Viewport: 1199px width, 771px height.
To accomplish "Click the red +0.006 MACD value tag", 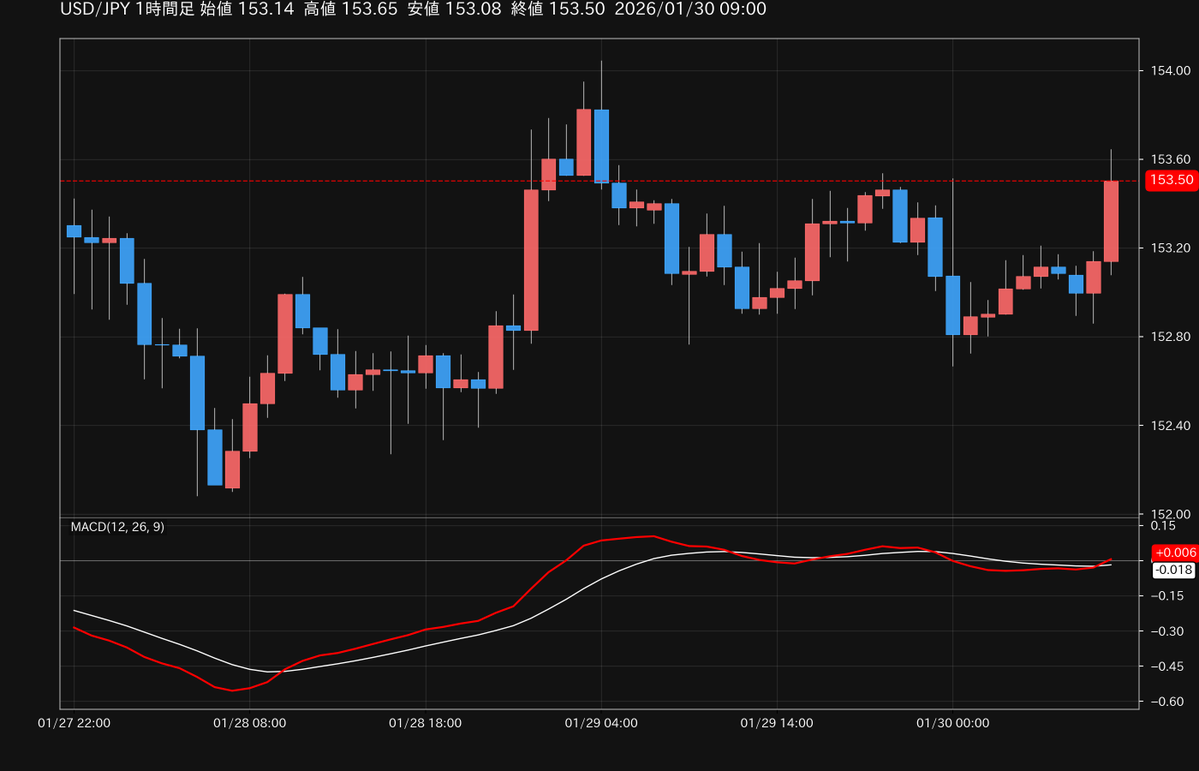I will tap(1175, 552).
